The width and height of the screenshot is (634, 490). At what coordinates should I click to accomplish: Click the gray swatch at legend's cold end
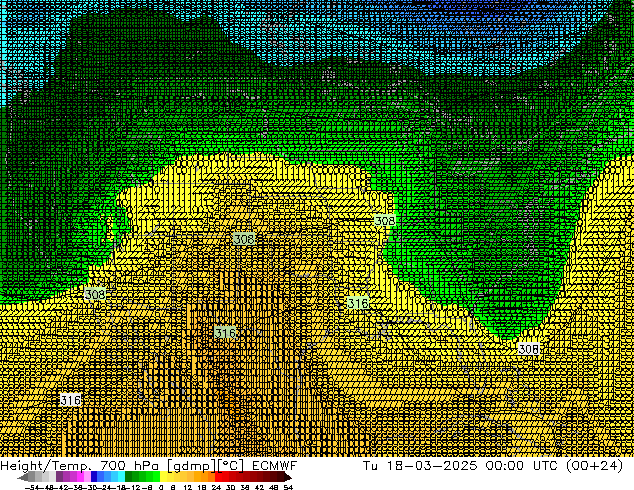pos(31,477)
